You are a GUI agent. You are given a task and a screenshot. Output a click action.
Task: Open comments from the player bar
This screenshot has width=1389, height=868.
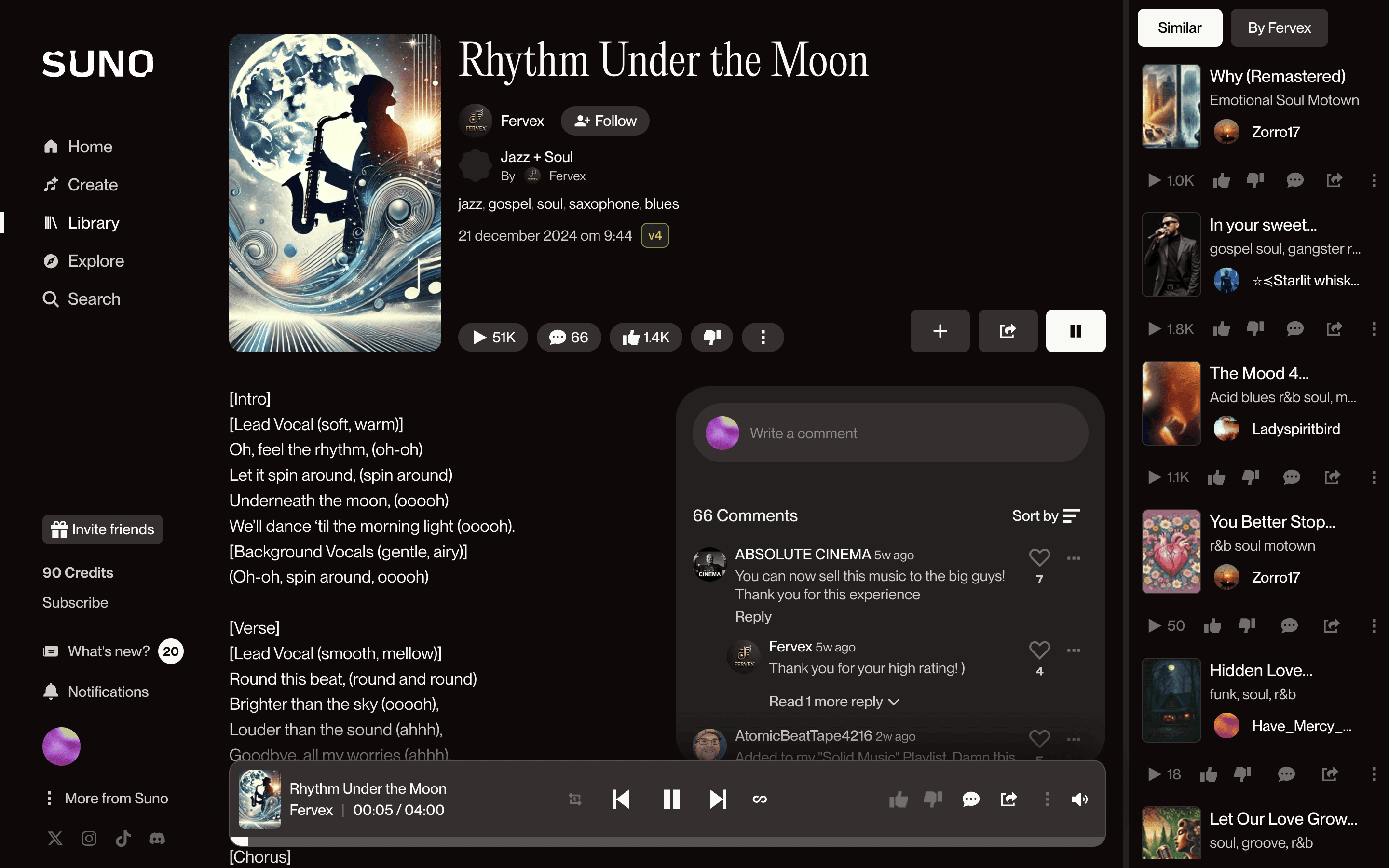970,799
